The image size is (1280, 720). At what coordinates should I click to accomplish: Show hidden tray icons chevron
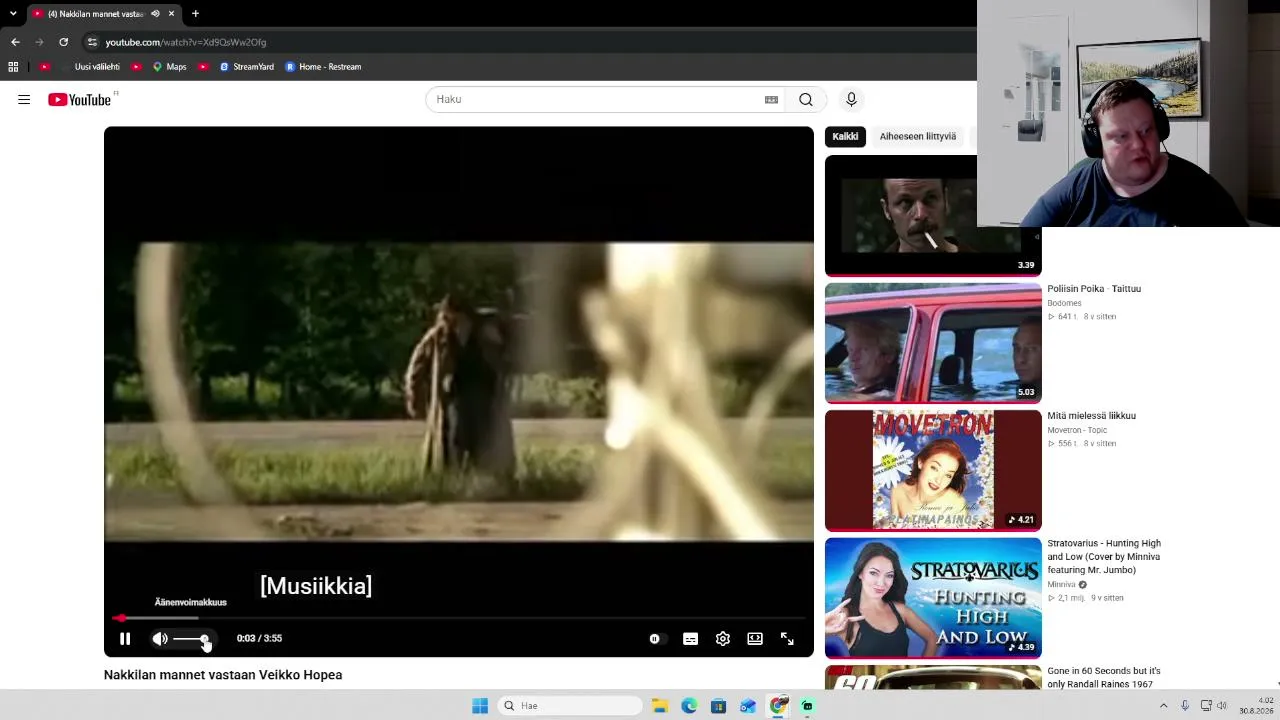[x=1163, y=706]
